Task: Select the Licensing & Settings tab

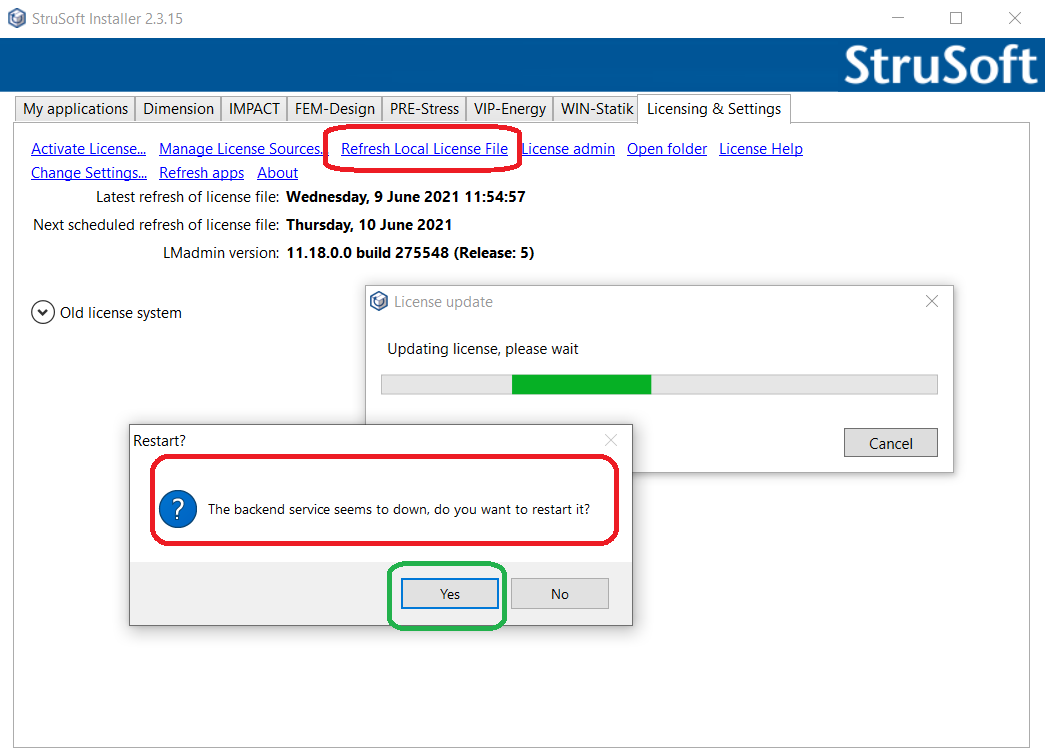Action: click(714, 108)
